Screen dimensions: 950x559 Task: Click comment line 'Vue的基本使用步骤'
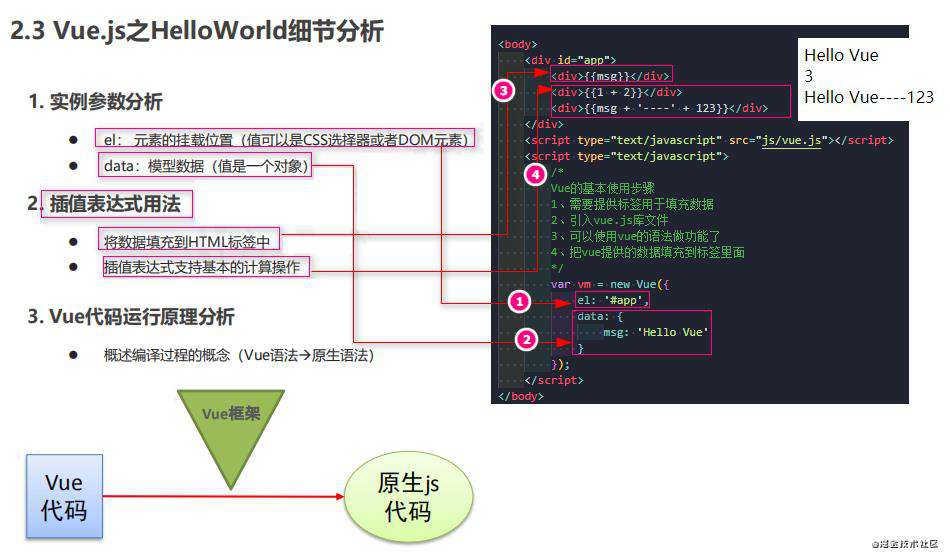tap(603, 188)
